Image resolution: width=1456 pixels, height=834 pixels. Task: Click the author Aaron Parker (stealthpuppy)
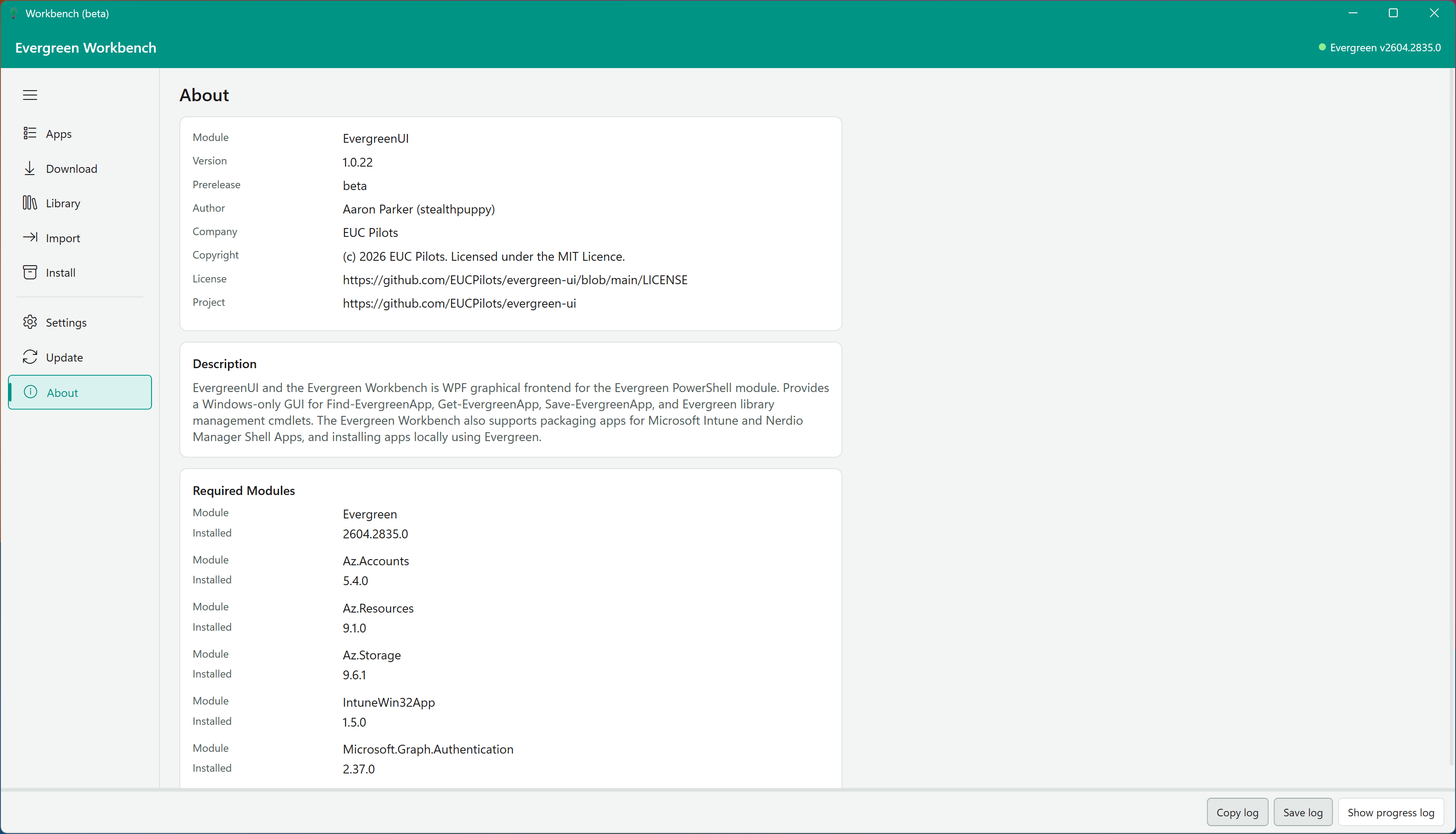click(419, 209)
